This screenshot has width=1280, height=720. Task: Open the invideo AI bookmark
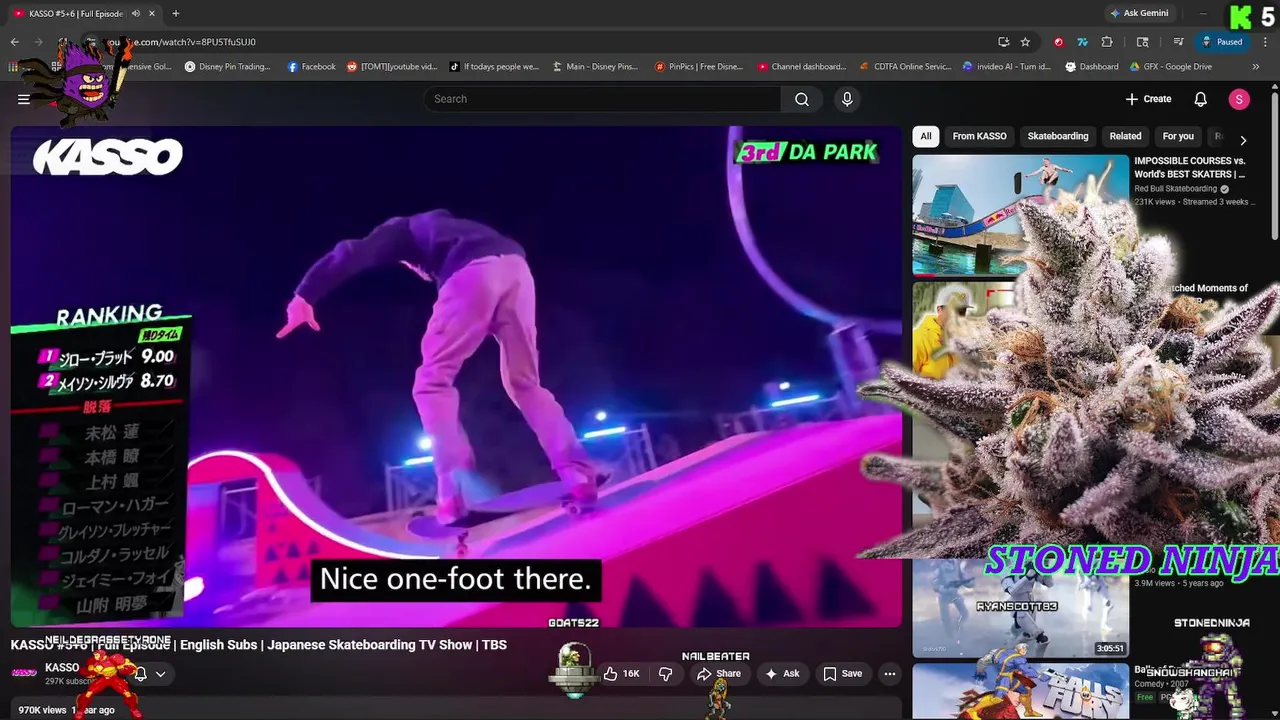pos(1007,67)
